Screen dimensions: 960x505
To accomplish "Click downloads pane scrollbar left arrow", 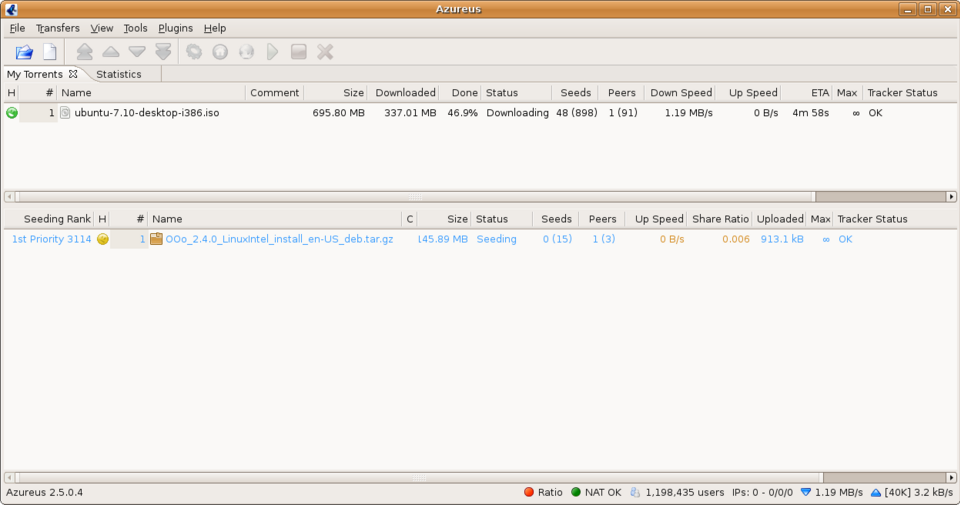I will (x=9, y=196).
